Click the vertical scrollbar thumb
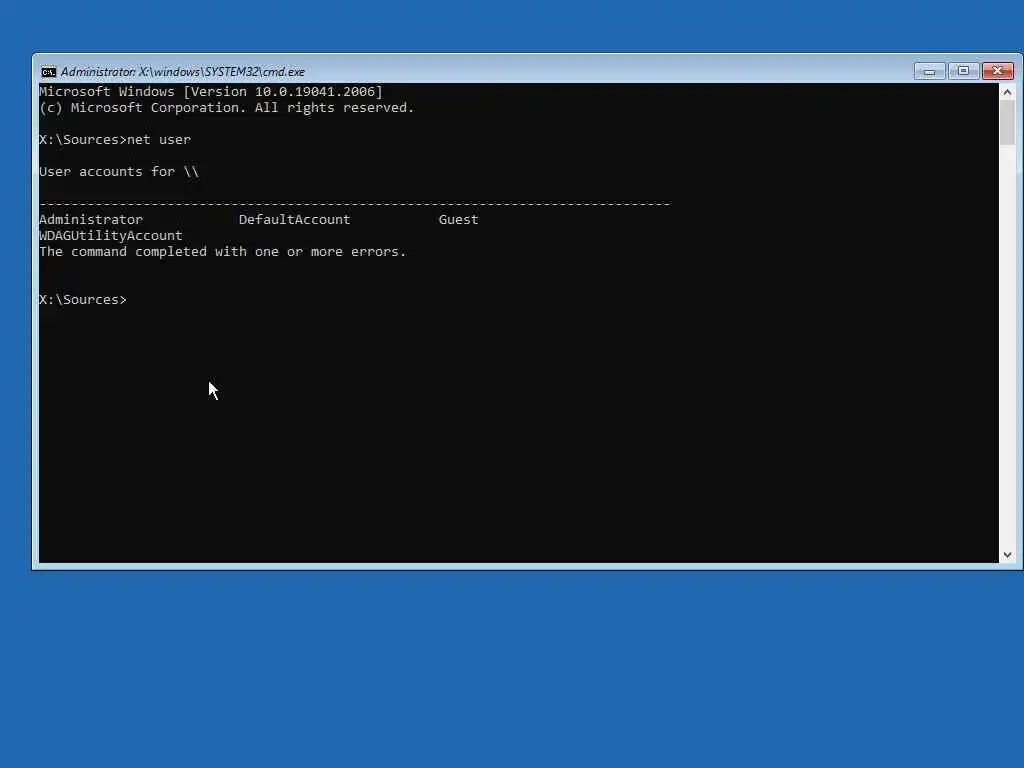 click(1007, 123)
